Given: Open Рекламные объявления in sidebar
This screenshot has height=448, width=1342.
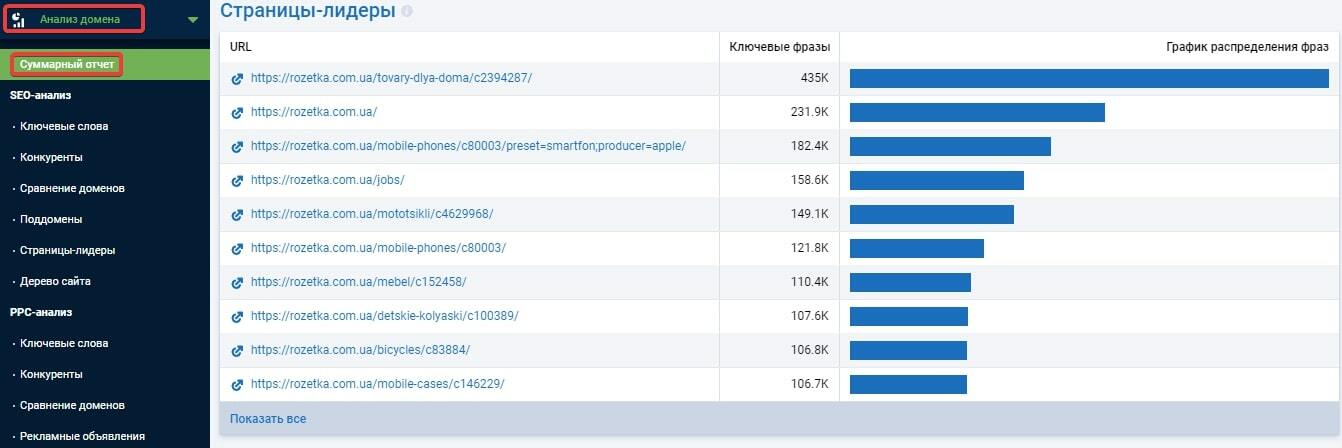Looking at the screenshot, I should point(82,436).
